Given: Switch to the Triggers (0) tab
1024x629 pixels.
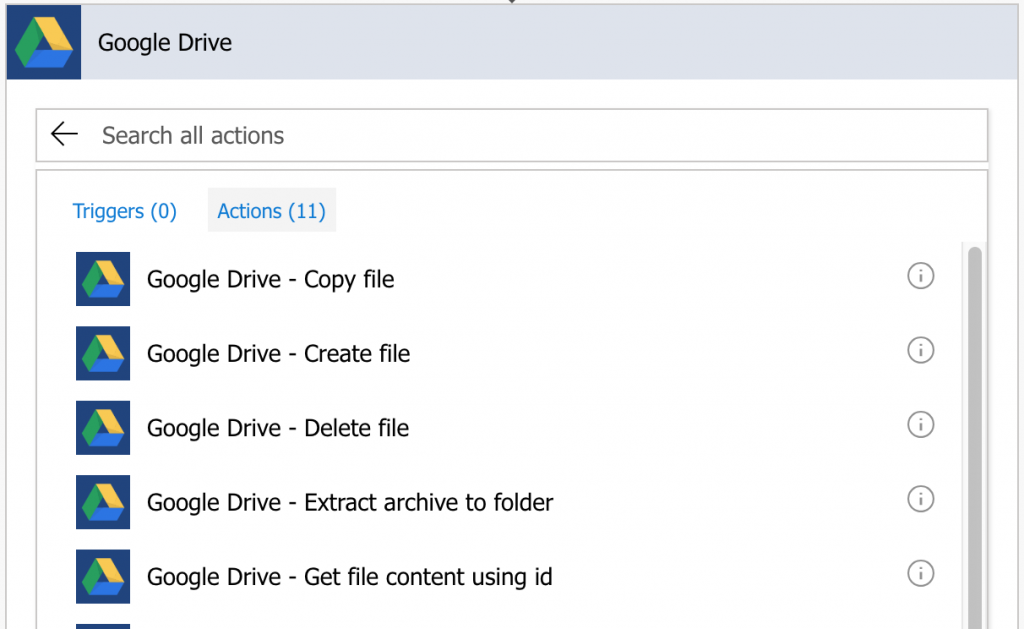Looking at the screenshot, I should [125, 211].
